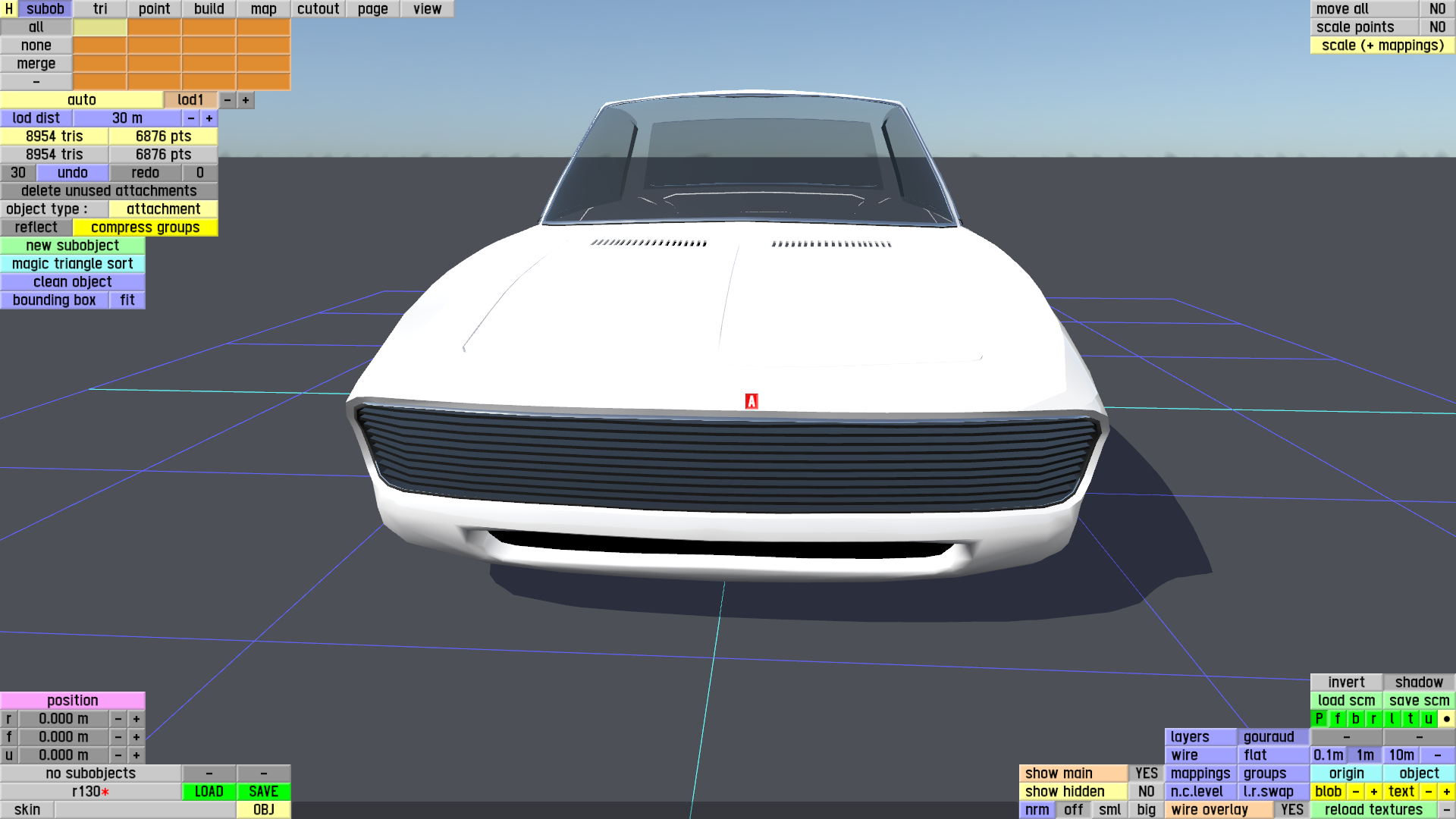Toggle show hidden NO setting
The width and height of the screenshot is (1456, 819).
coord(1146,792)
